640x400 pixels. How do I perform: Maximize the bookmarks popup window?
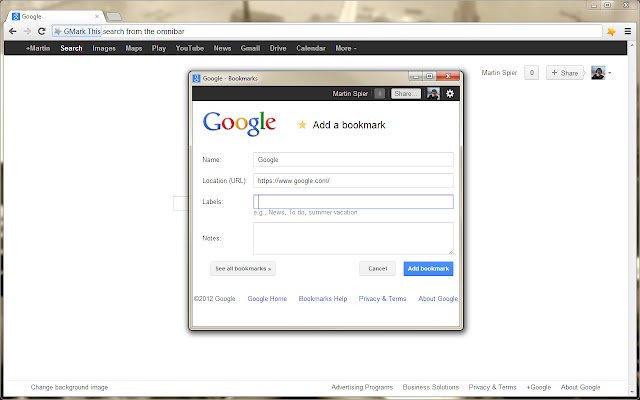pos(430,76)
